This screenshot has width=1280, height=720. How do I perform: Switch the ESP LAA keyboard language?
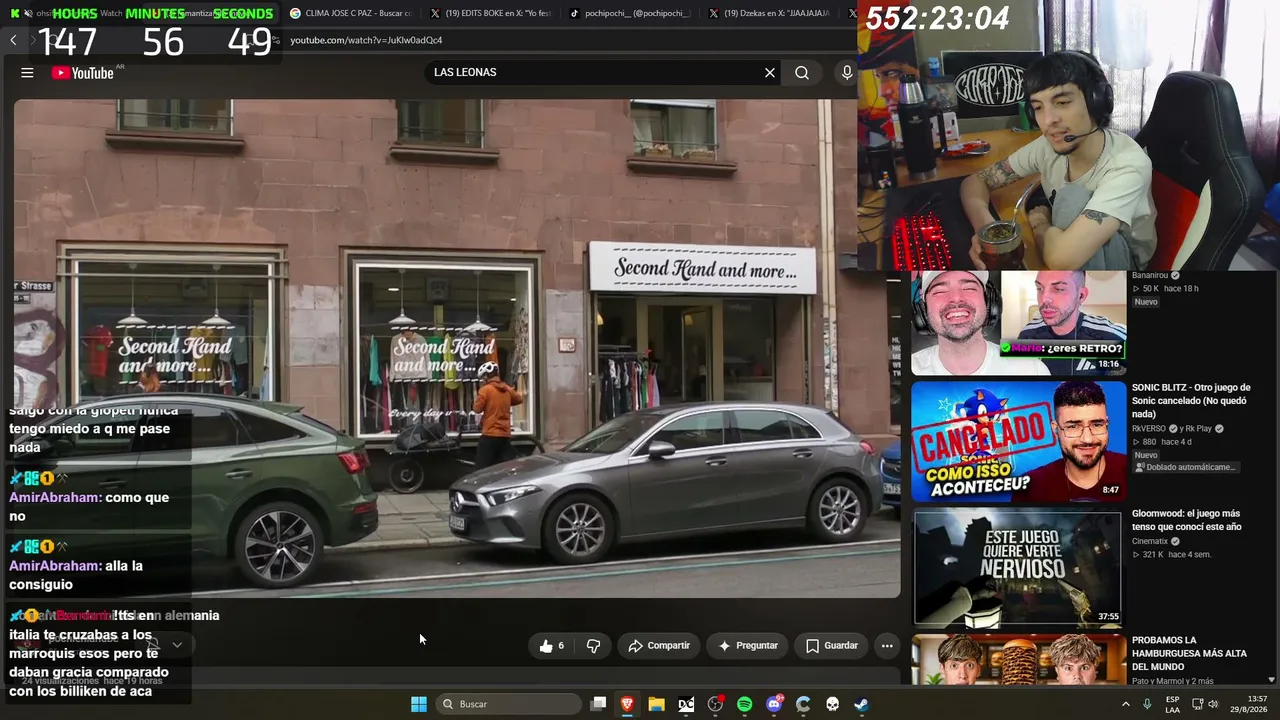click(x=1173, y=704)
